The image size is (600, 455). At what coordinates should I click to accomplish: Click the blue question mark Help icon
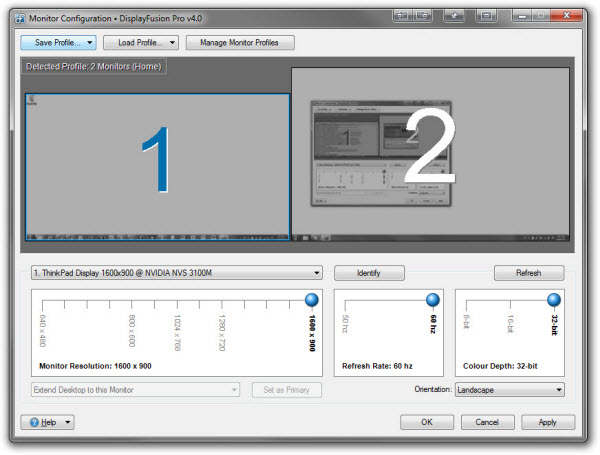click(34, 422)
